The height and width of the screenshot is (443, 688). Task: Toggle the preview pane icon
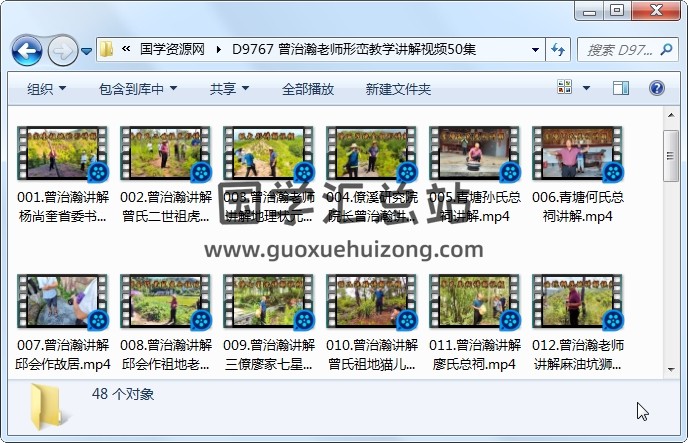(x=620, y=88)
